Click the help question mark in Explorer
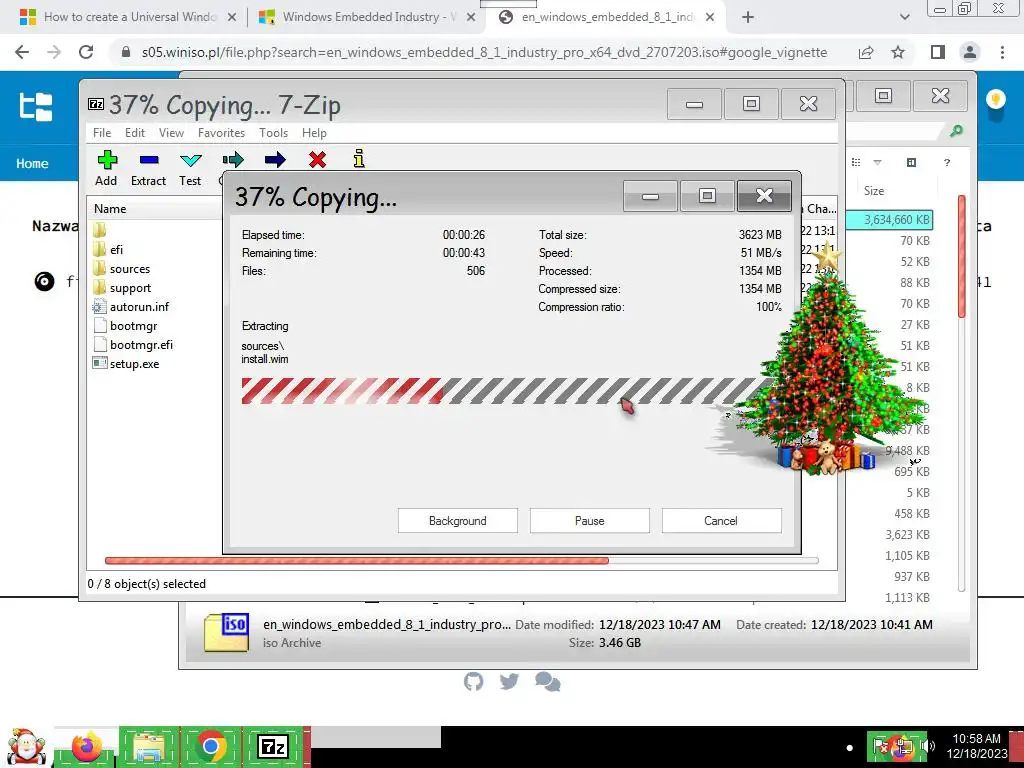The width and height of the screenshot is (1024, 768). coord(947,163)
